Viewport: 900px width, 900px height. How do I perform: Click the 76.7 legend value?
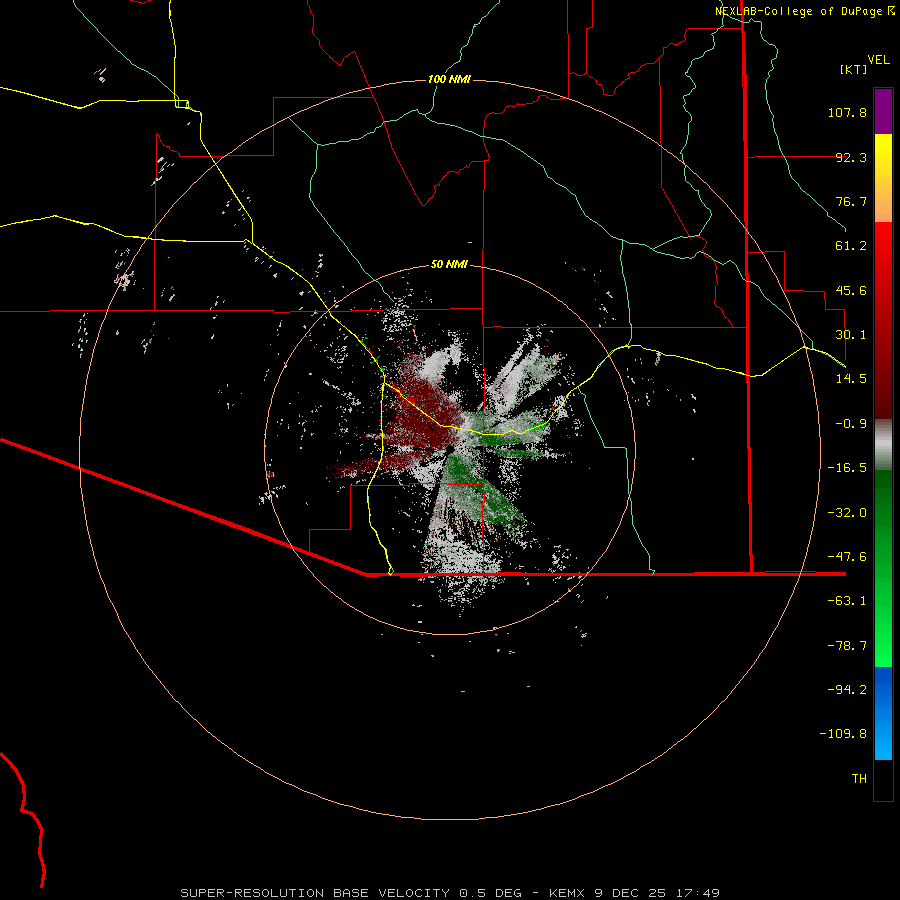point(851,201)
